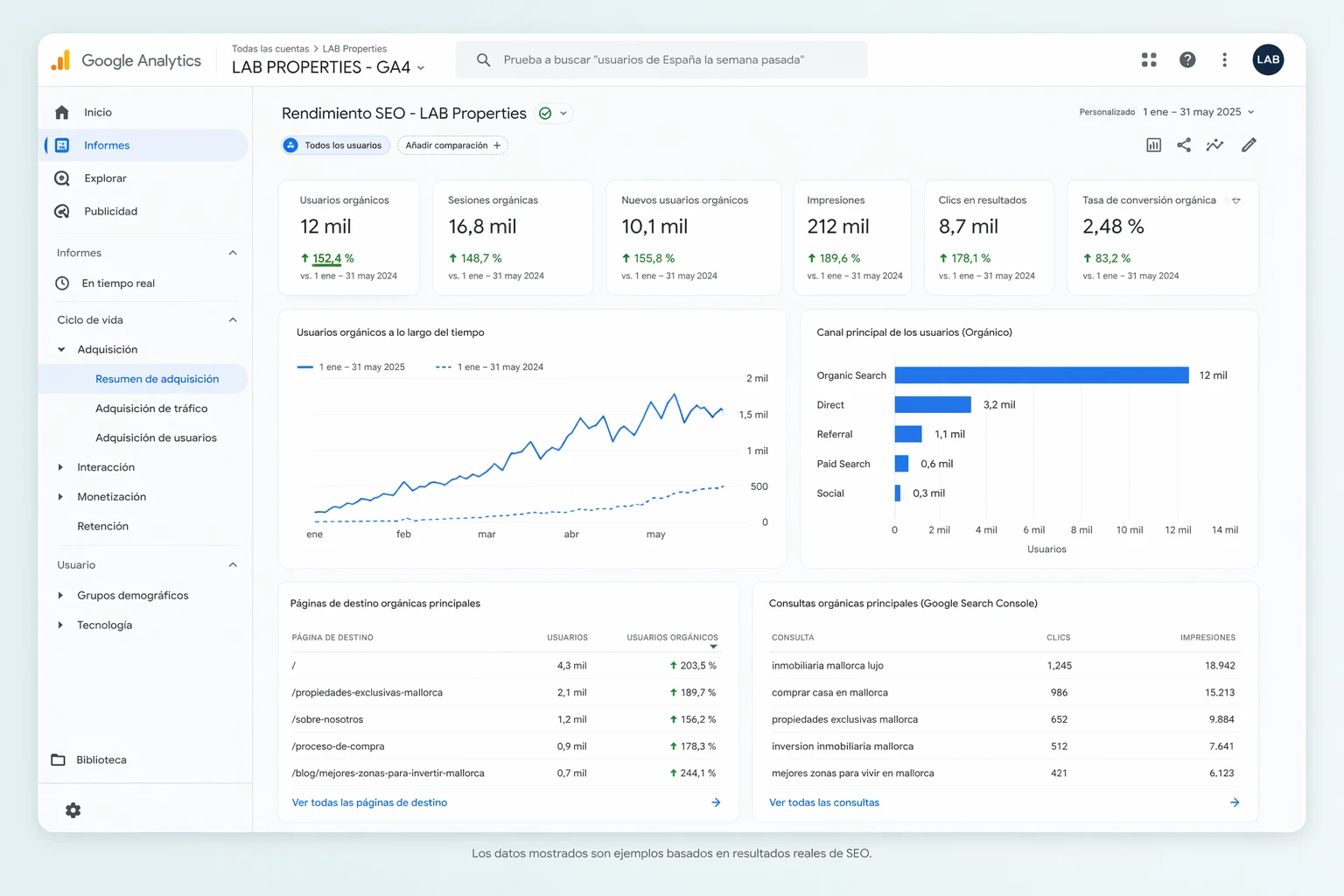Click Todas las cuentas breadcrumb
This screenshot has width=1344, height=896.
(x=270, y=49)
